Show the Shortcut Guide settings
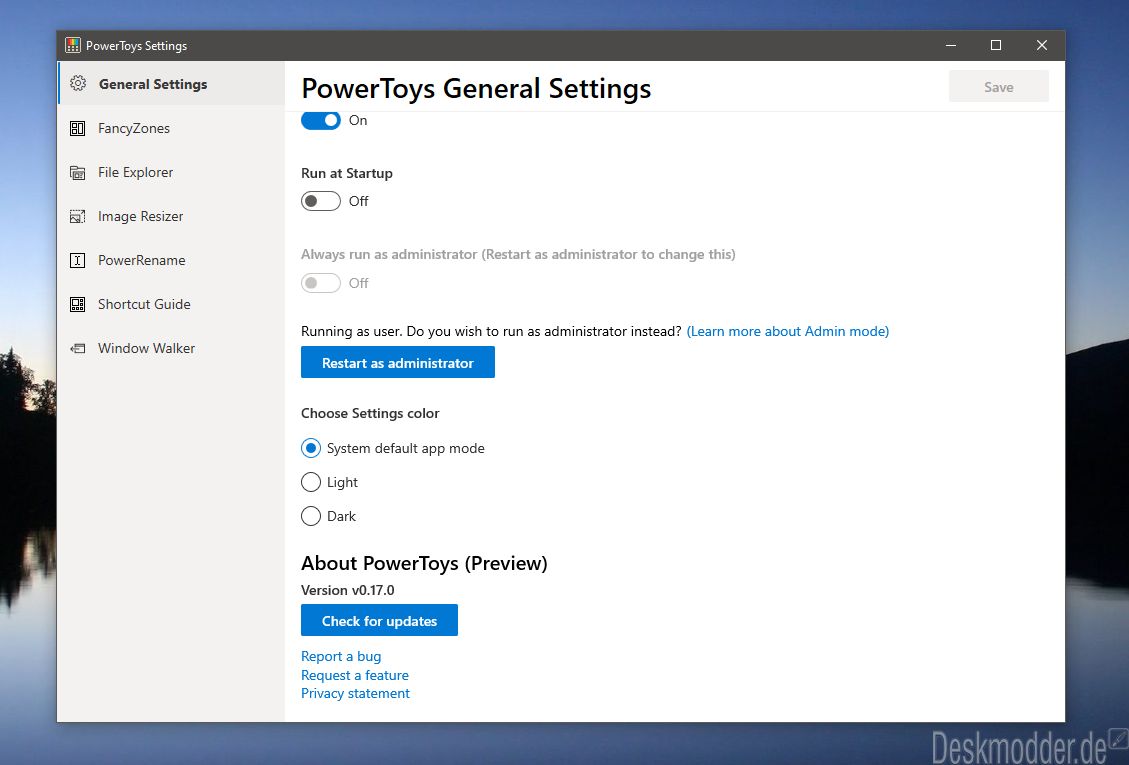This screenshot has height=765, width=1129. (171, 304)
